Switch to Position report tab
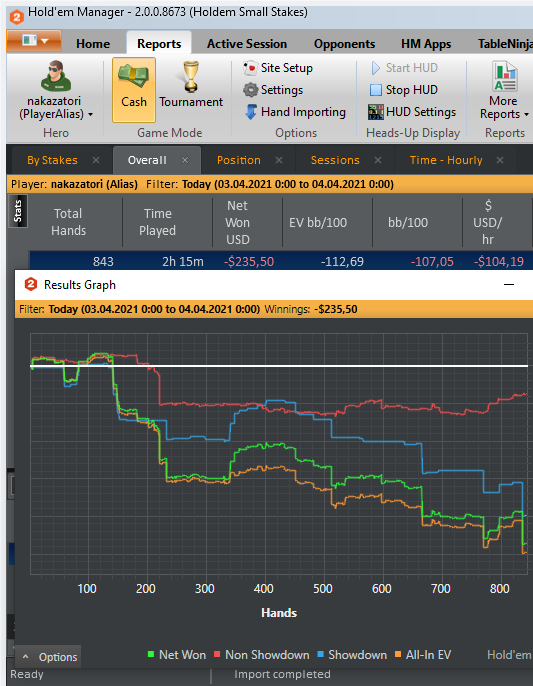The image size is (533, 686). pos(238,160)
